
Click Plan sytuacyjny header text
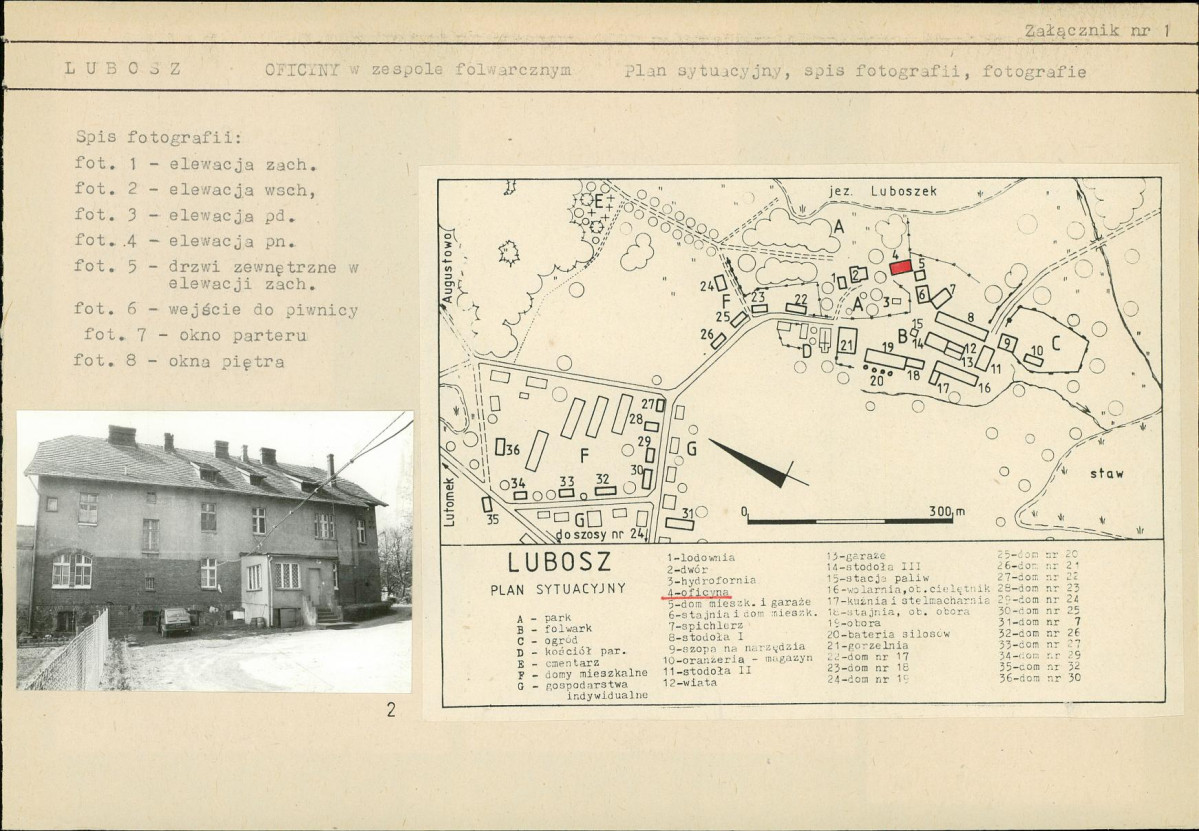(x=702, y=72)
